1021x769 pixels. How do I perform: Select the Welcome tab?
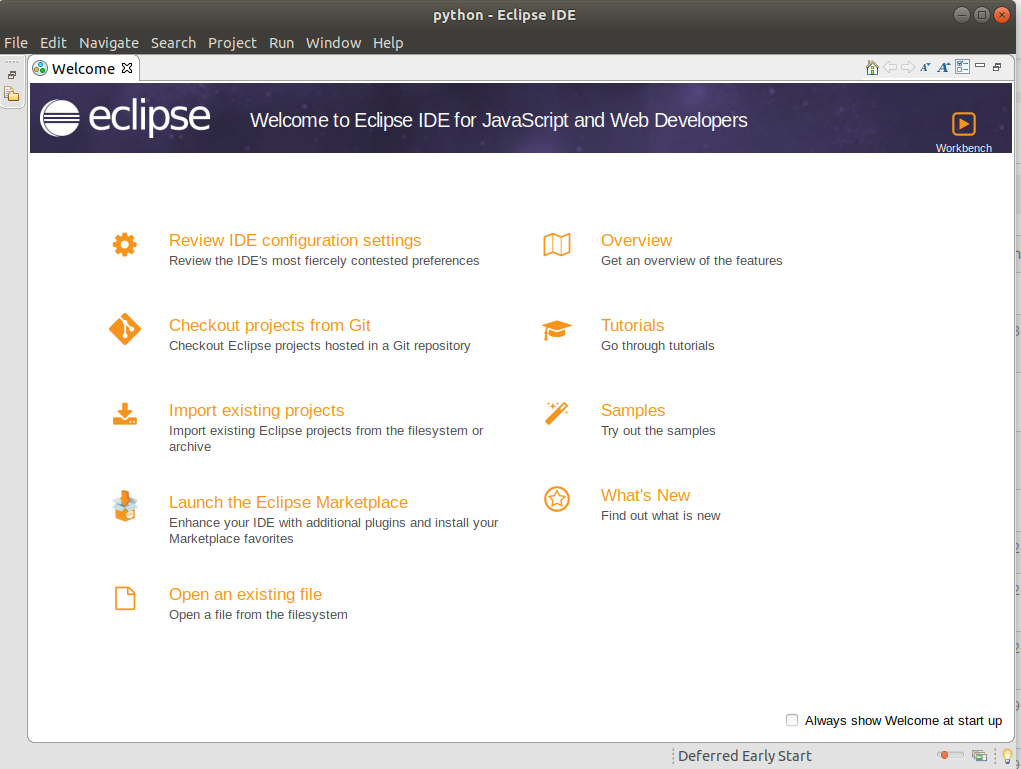pyautogui.click(x=83, y=68)
